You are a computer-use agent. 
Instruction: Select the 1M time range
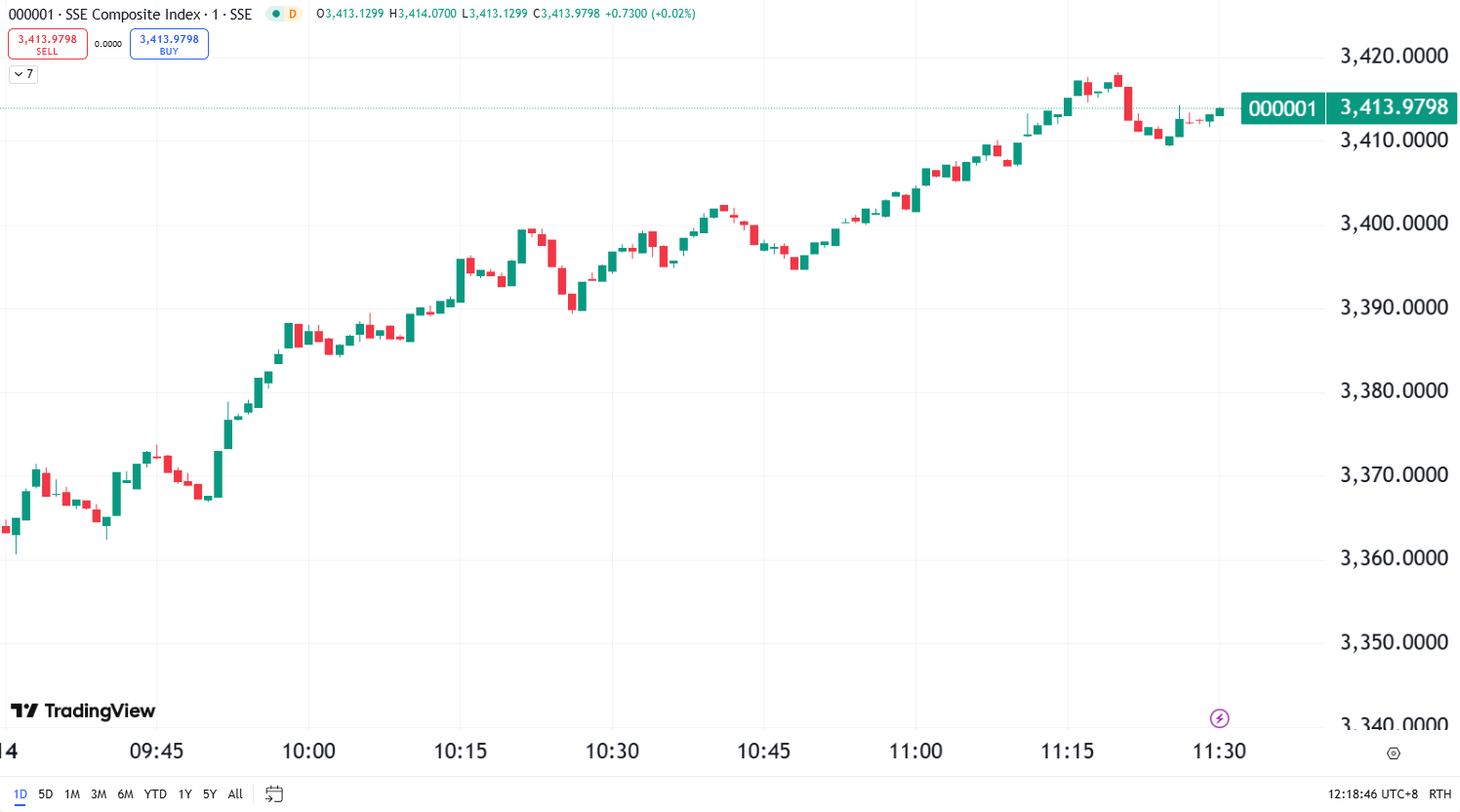[72, 793]
